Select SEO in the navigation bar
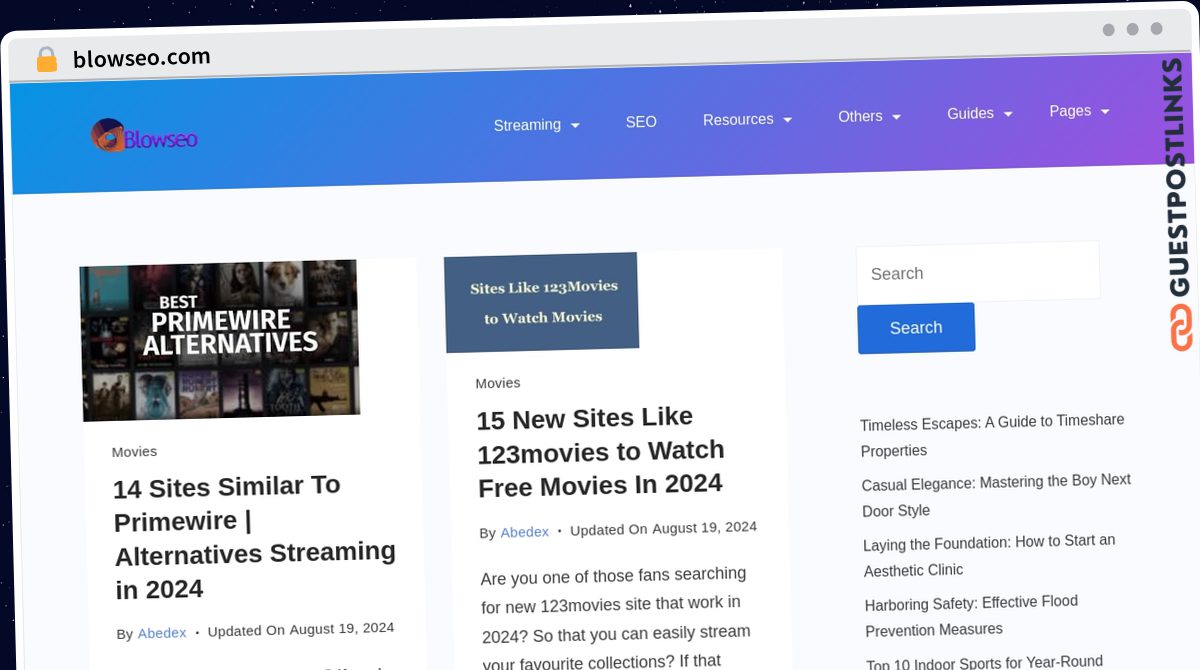This screenshot has width=1200, height=670. pyautogui.click(x=641, y=121)
